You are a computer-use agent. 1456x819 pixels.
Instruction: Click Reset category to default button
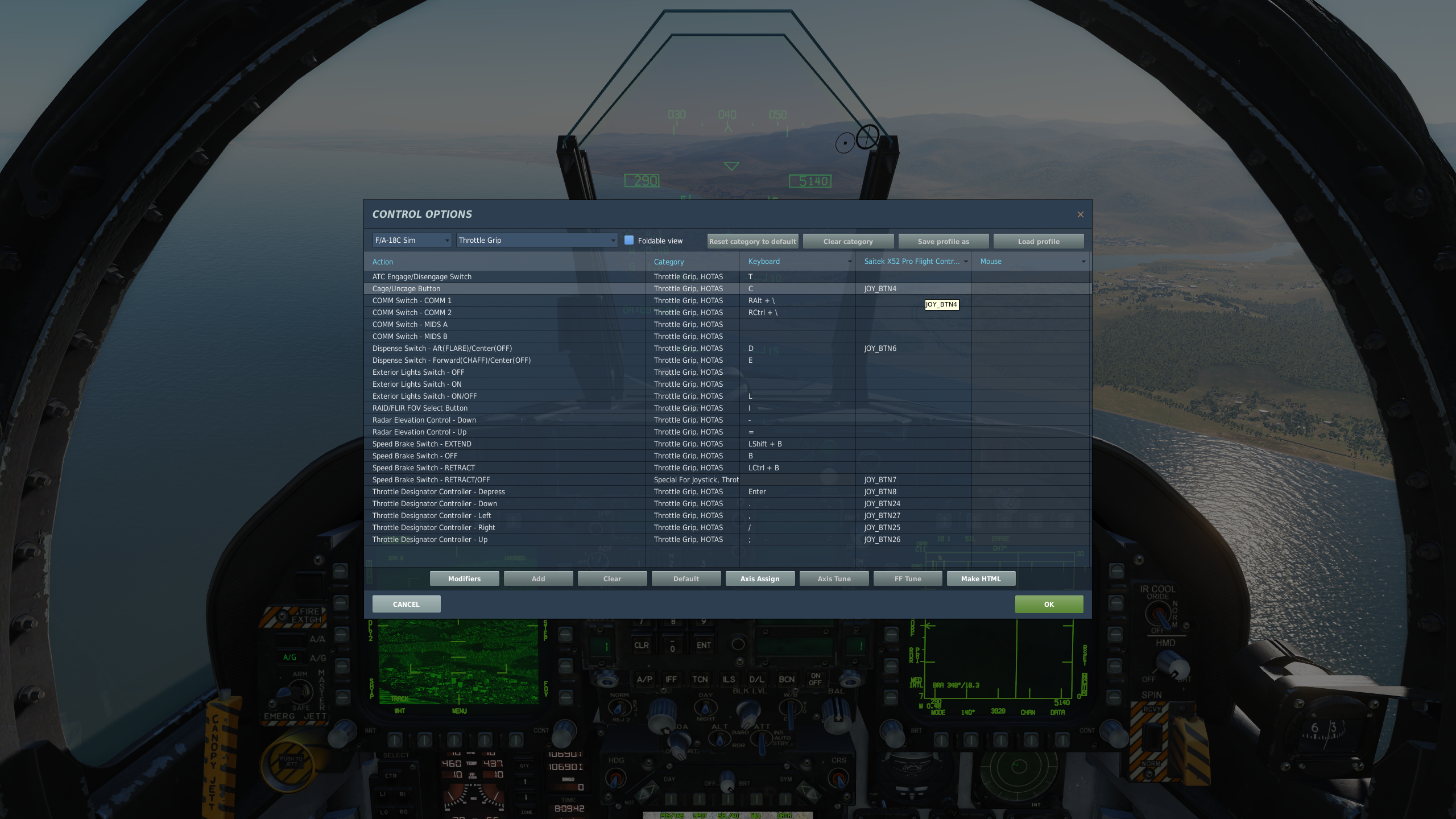click(x=752, y=241)
